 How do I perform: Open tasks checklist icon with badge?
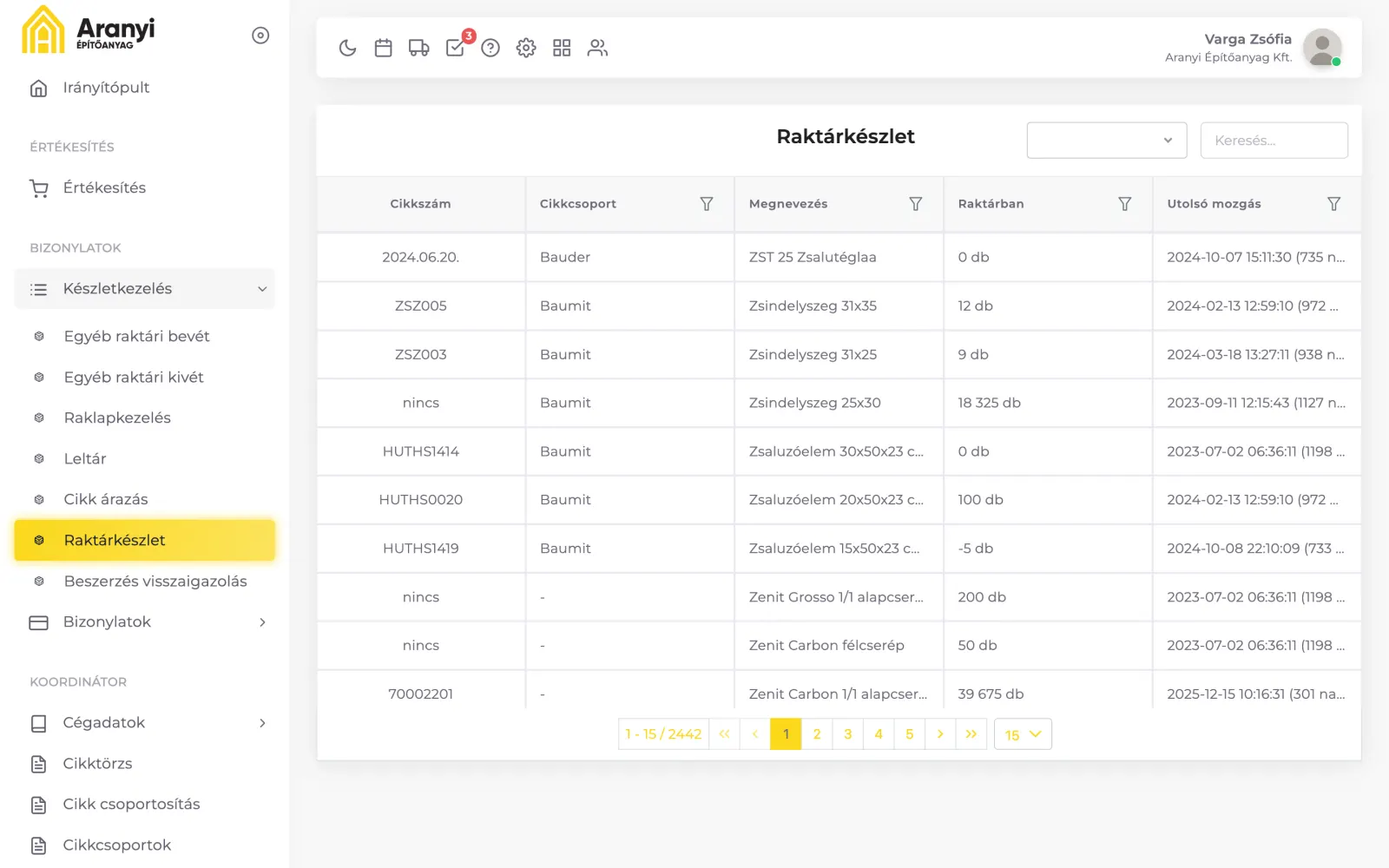coord(455,48)
